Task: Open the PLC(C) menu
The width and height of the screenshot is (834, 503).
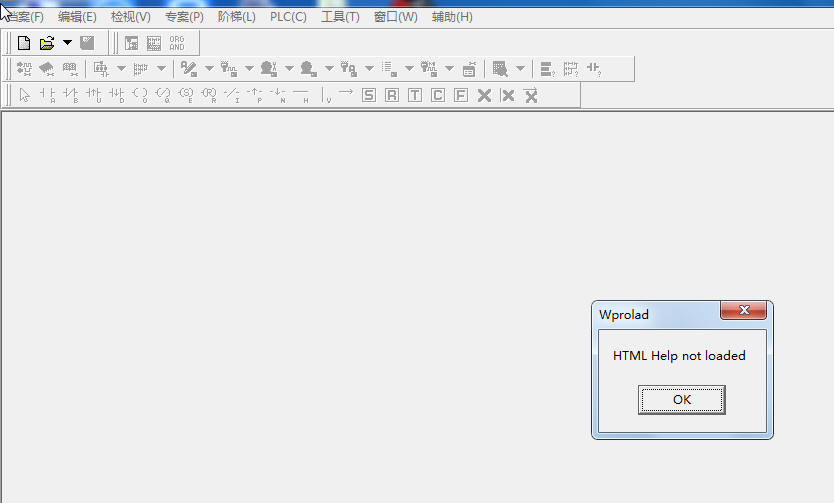Action: (x=288, y=17)
